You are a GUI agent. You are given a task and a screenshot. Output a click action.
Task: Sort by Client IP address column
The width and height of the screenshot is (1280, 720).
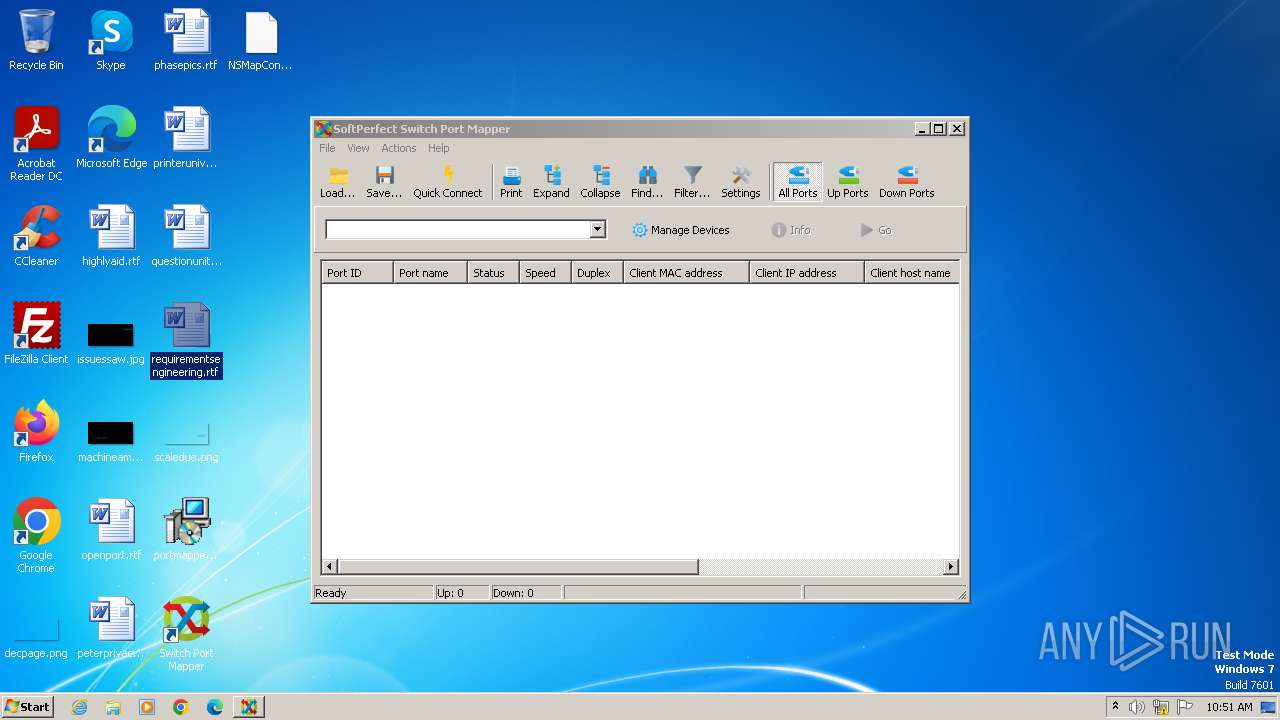pyautogui.click(x=807, y=273)
